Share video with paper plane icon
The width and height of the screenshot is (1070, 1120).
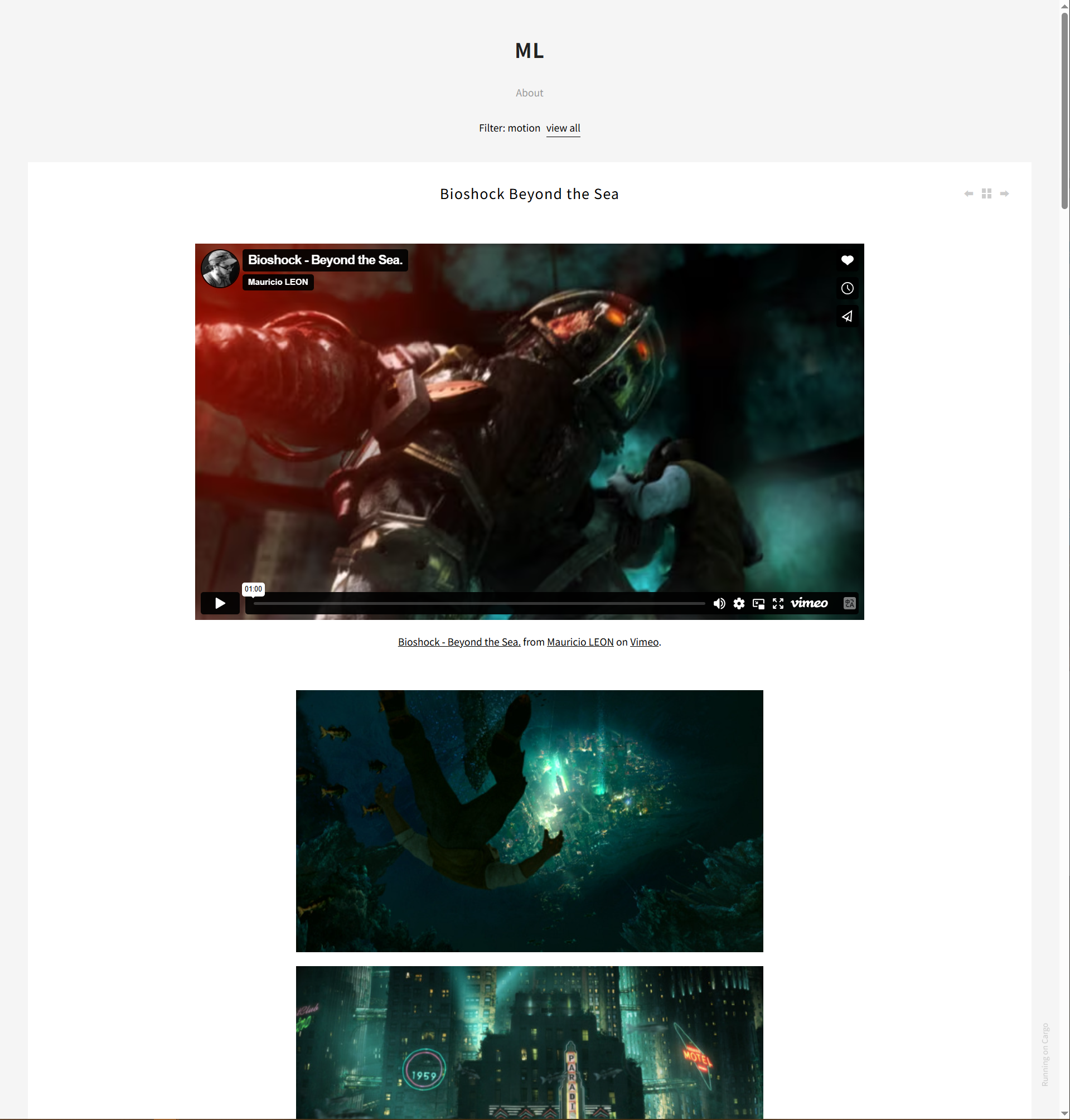[847, 316]
